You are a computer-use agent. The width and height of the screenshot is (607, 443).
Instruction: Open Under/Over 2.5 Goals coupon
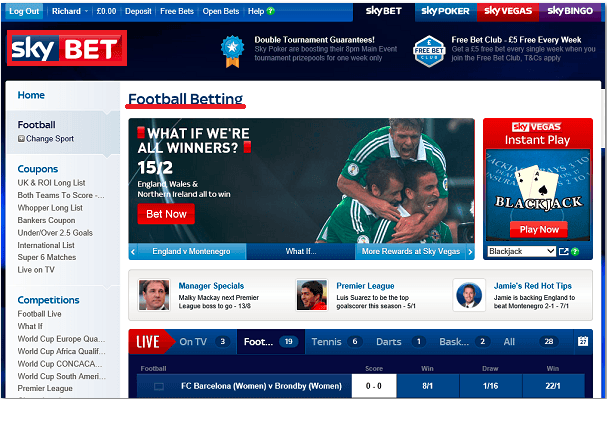click(x=55, y=233)
